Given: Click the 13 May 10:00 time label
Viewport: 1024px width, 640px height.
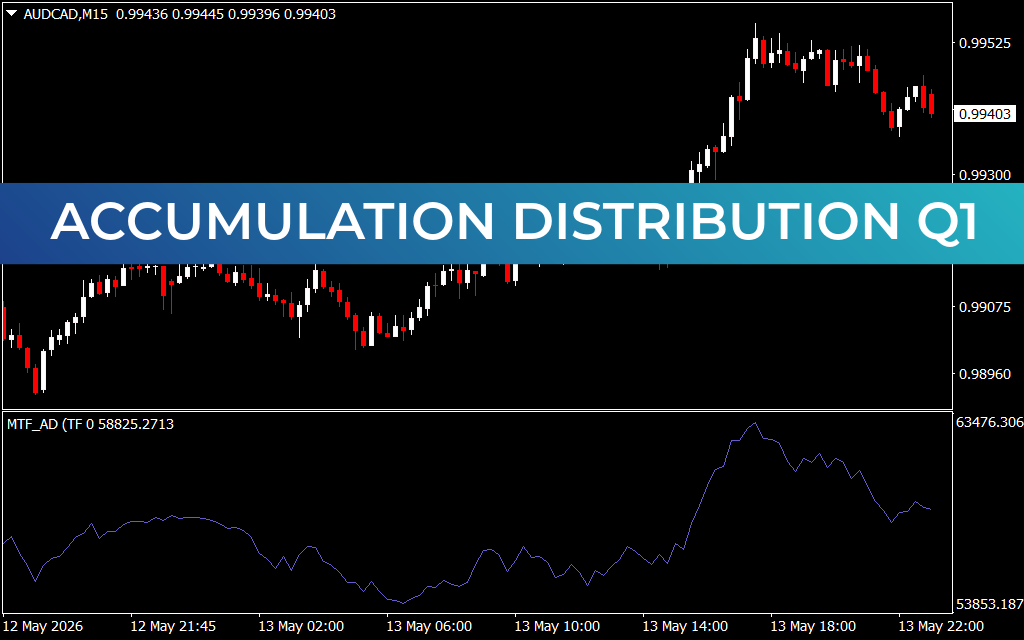Looking at the screenshot, I should [x=557, y=626].
